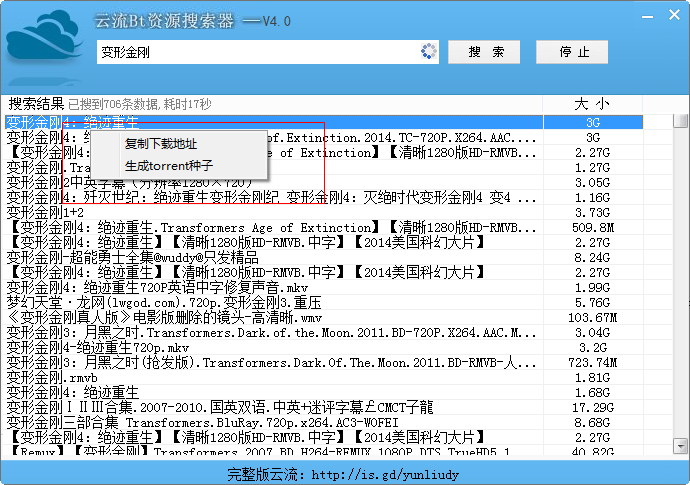
Task: Select 生成torrent种子 in the context menu
Action: coord(169,165)
